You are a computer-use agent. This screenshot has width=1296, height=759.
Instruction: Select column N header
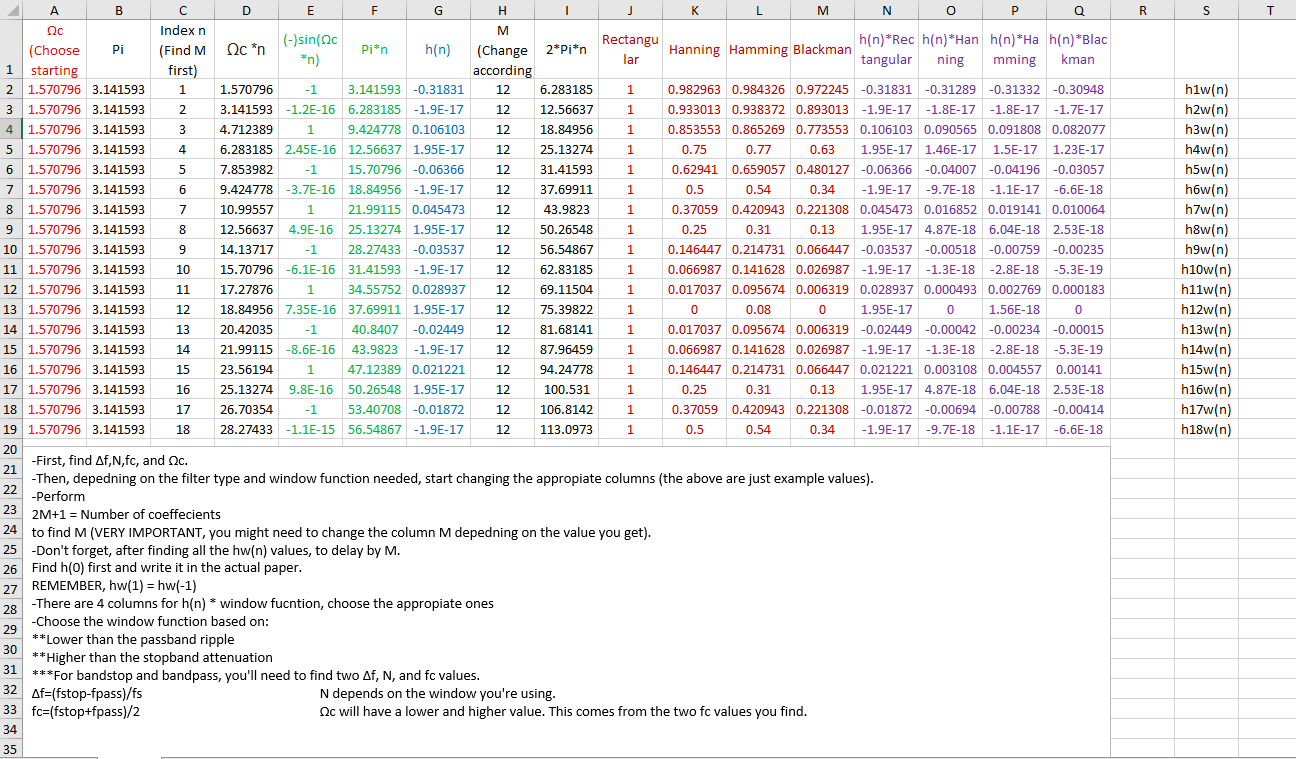[886, 11]
